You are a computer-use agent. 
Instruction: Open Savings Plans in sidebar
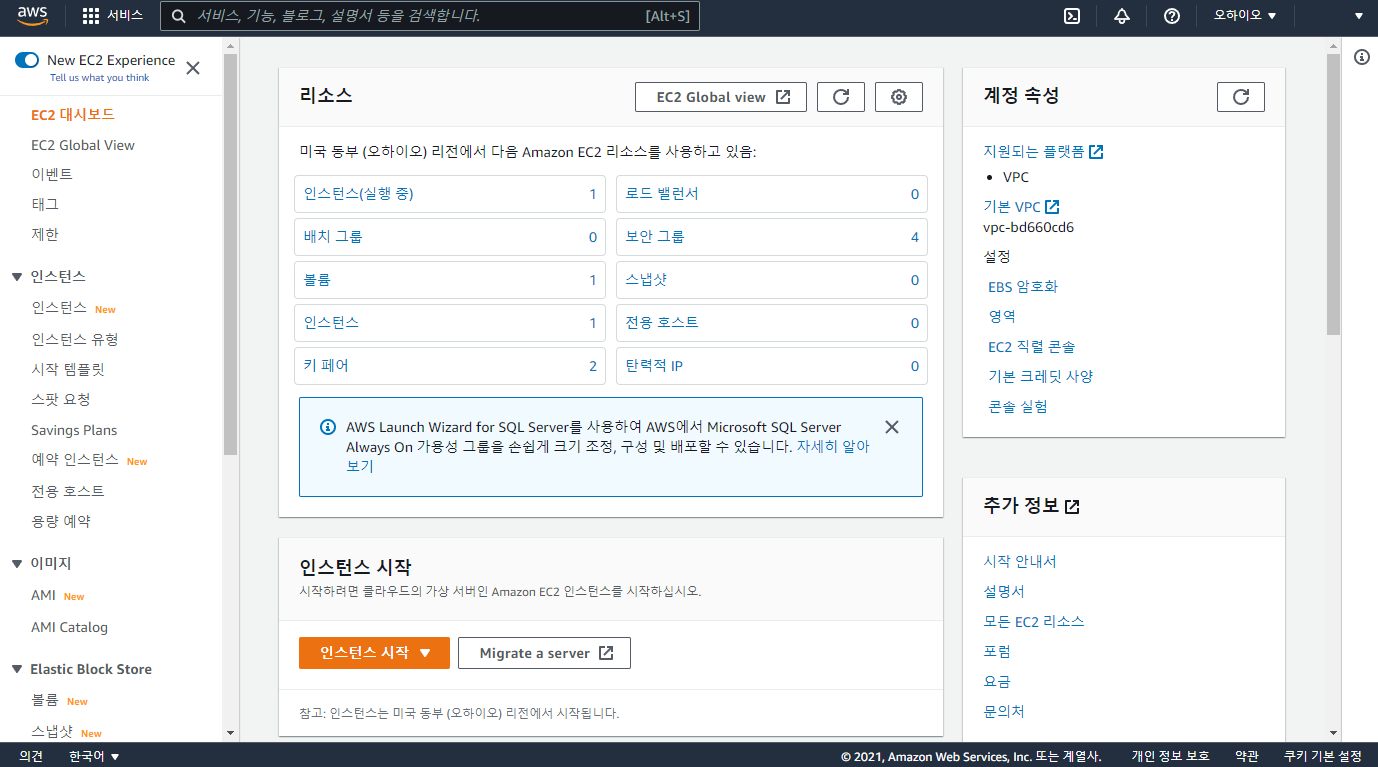pyautogui.click(x=74, y=430)
